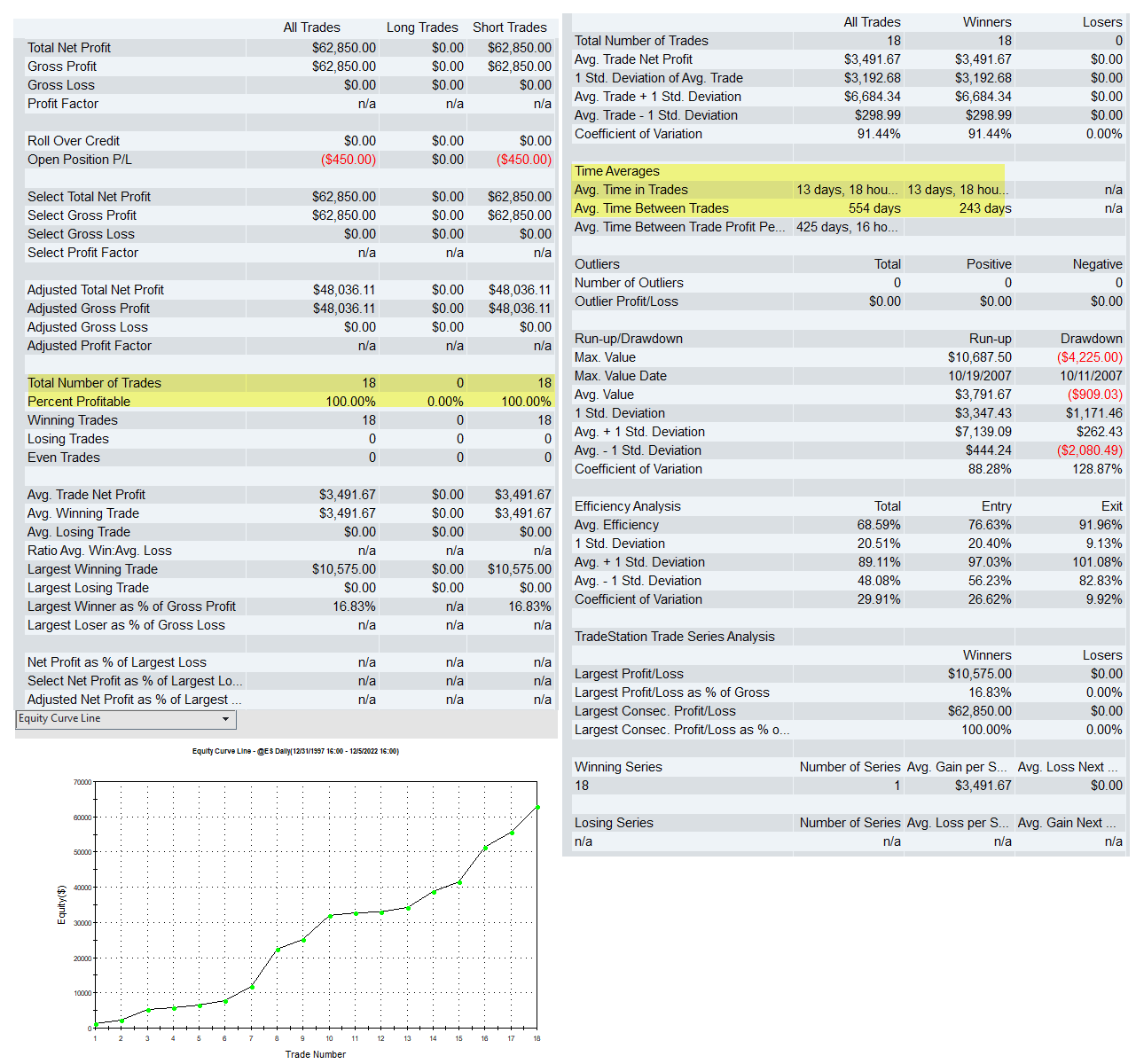Click the Trade Number axis label
The image size is (1136, 1064).
(x=316, y=1054)
